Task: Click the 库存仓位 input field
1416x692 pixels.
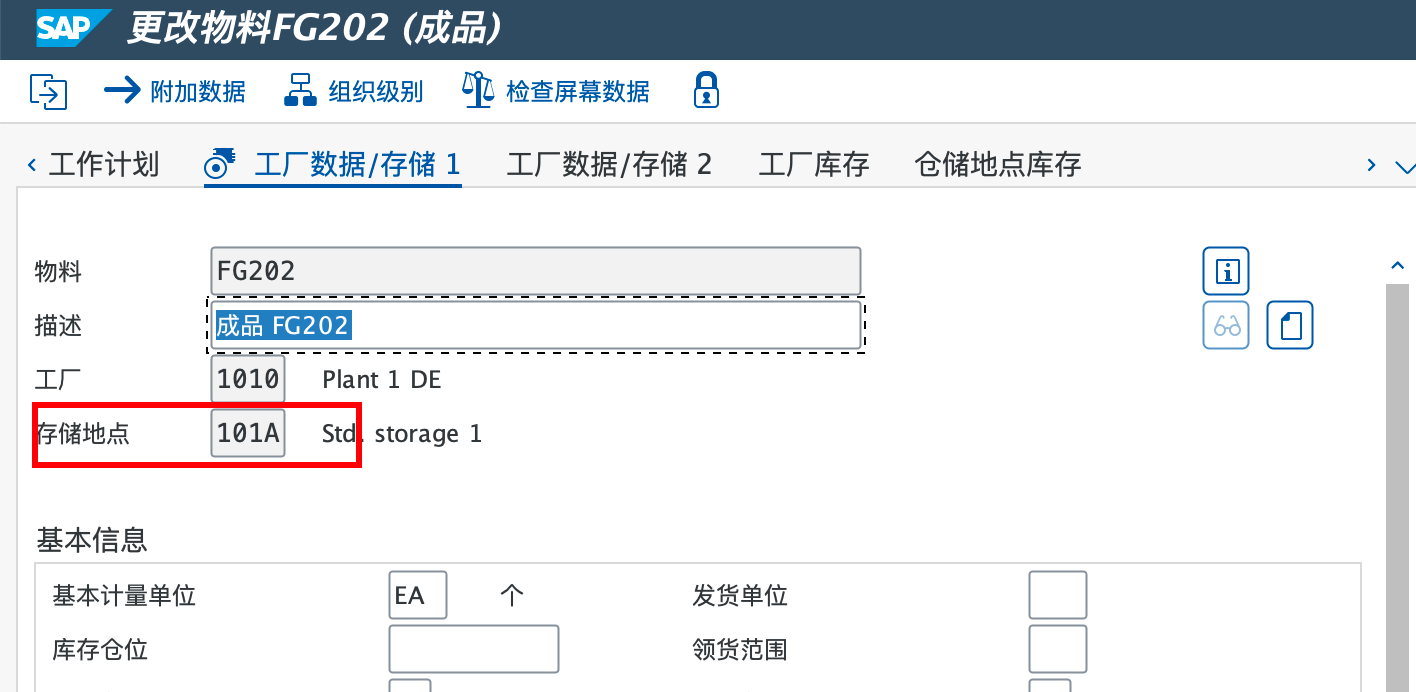Action: point(473,649)
